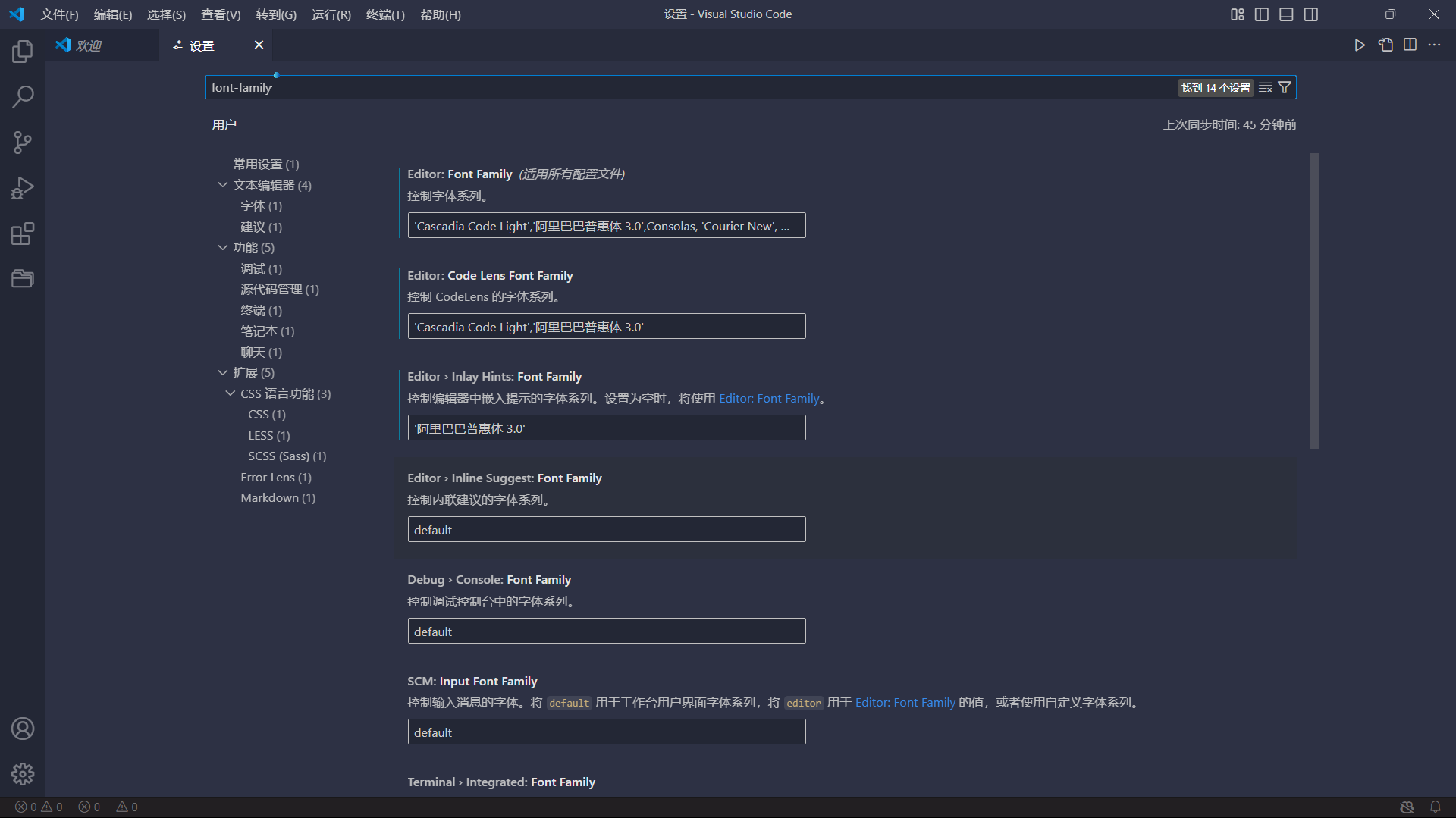
Task: Select 常用设置 (1) in settings tree
Action: (x=266, y=165)
